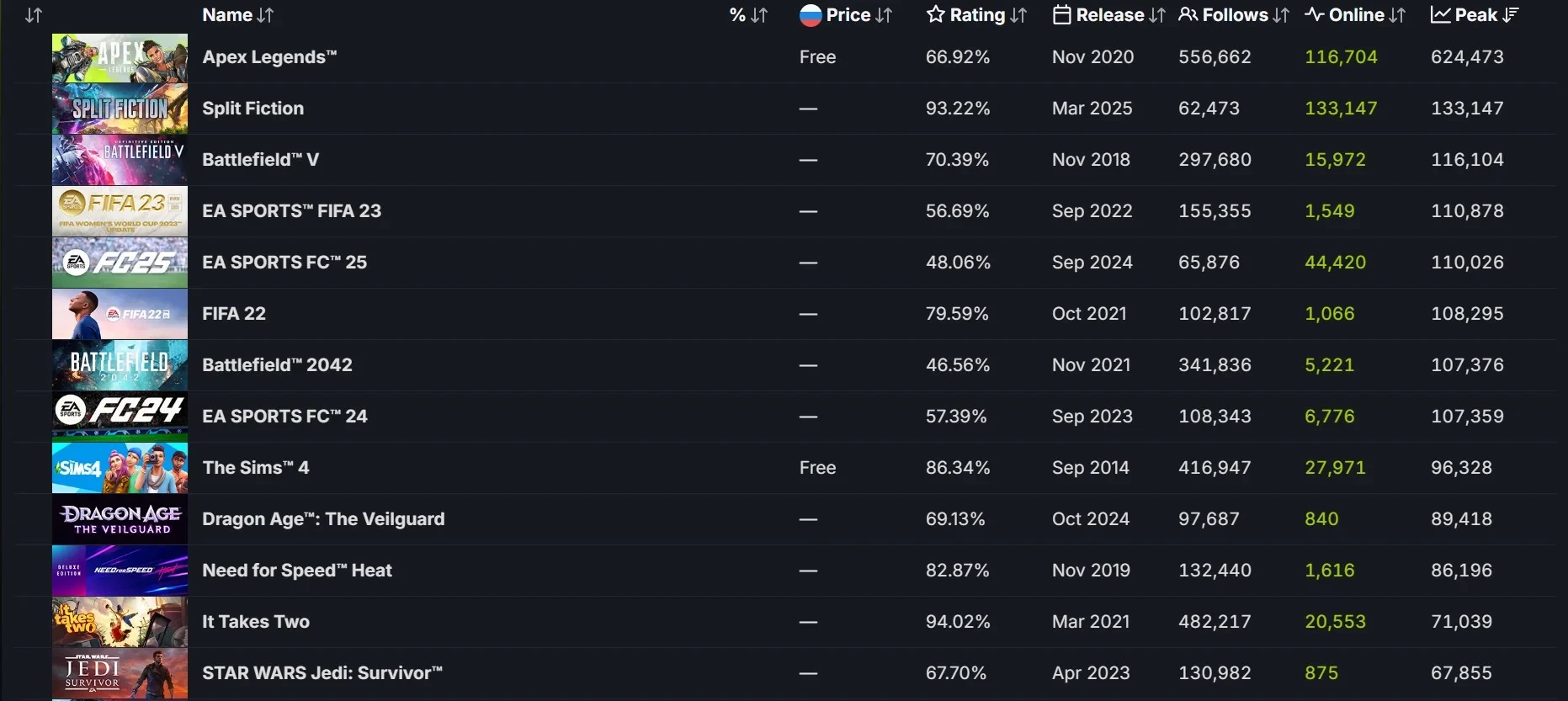Open the Split Fiction title link
Image resolution: width=1568 pixels, height=701 pixels.
pos(252,109)
